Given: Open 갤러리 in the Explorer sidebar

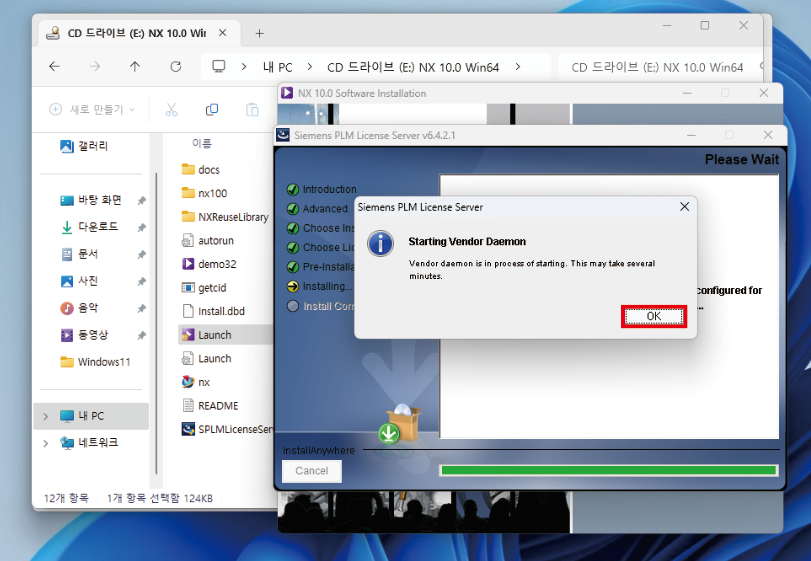Looking at the screenshot, I should click(84, 146).
